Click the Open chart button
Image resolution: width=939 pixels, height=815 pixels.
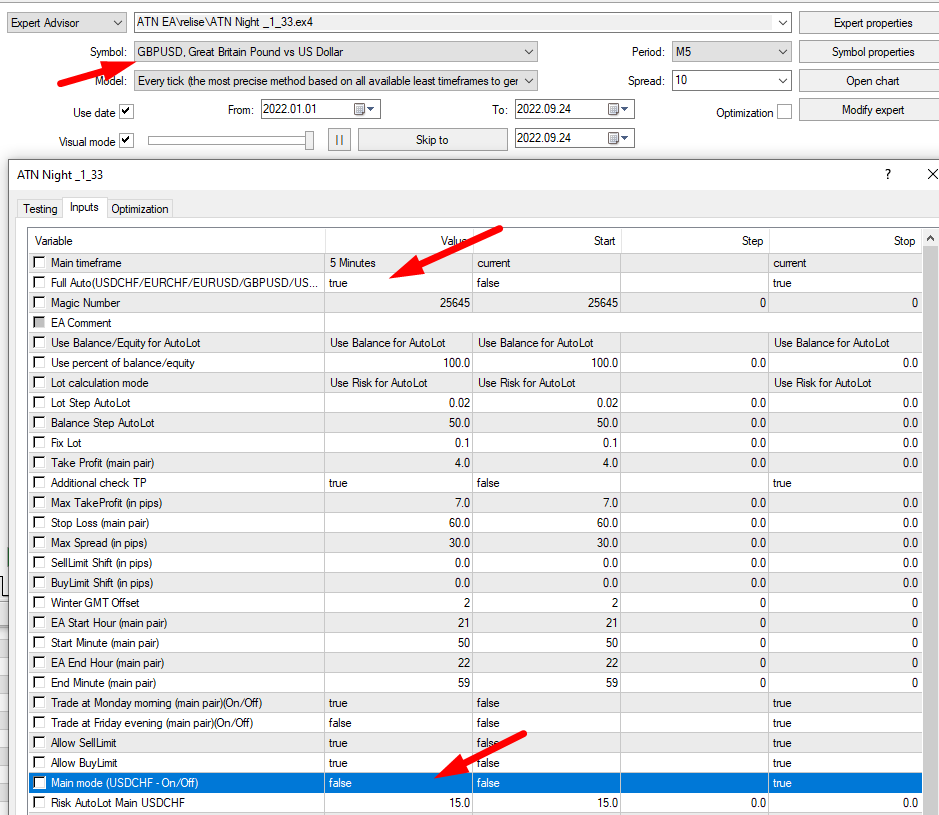pos(872,81)
